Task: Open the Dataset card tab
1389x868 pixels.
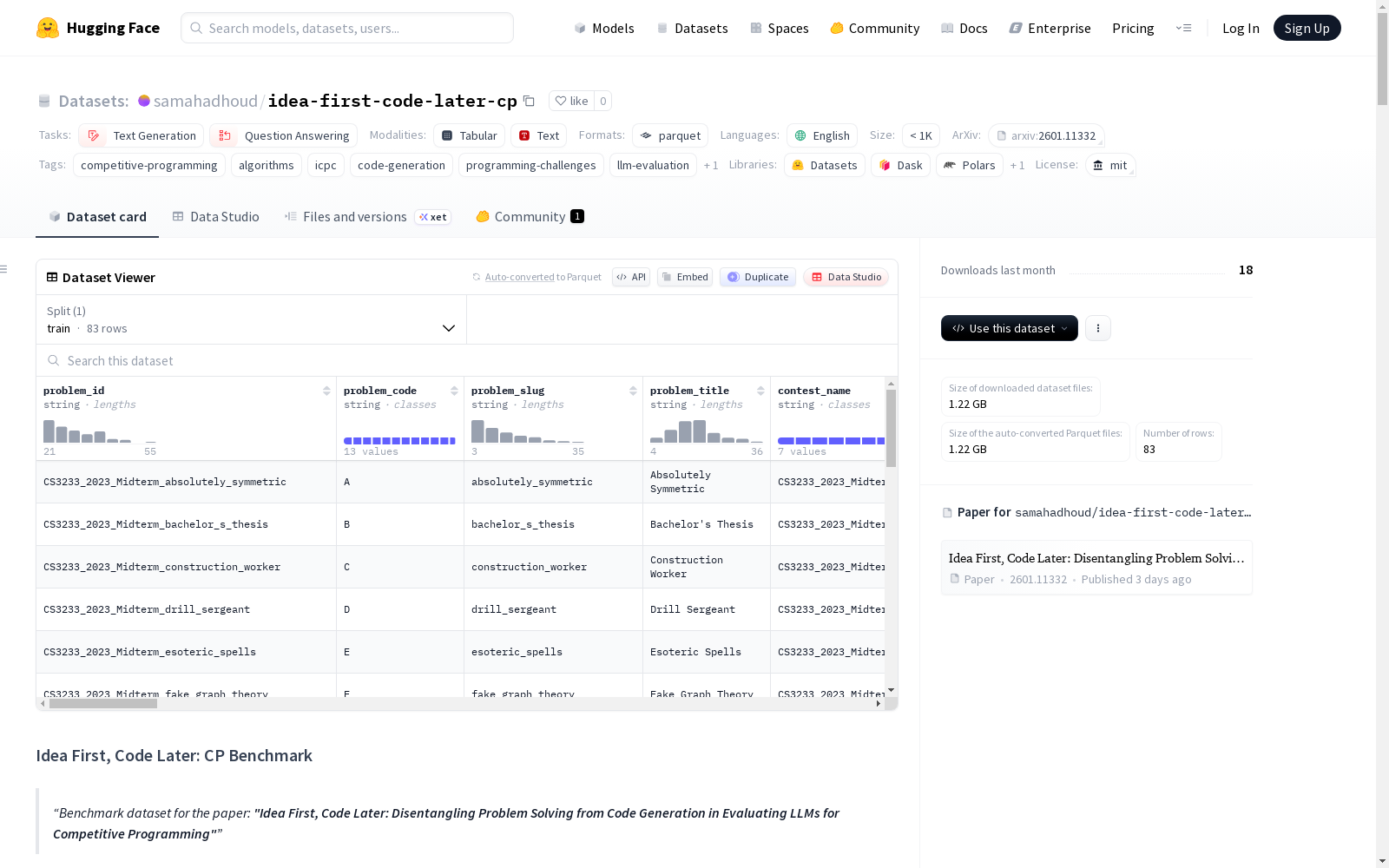Action: (x=97, y=217)
